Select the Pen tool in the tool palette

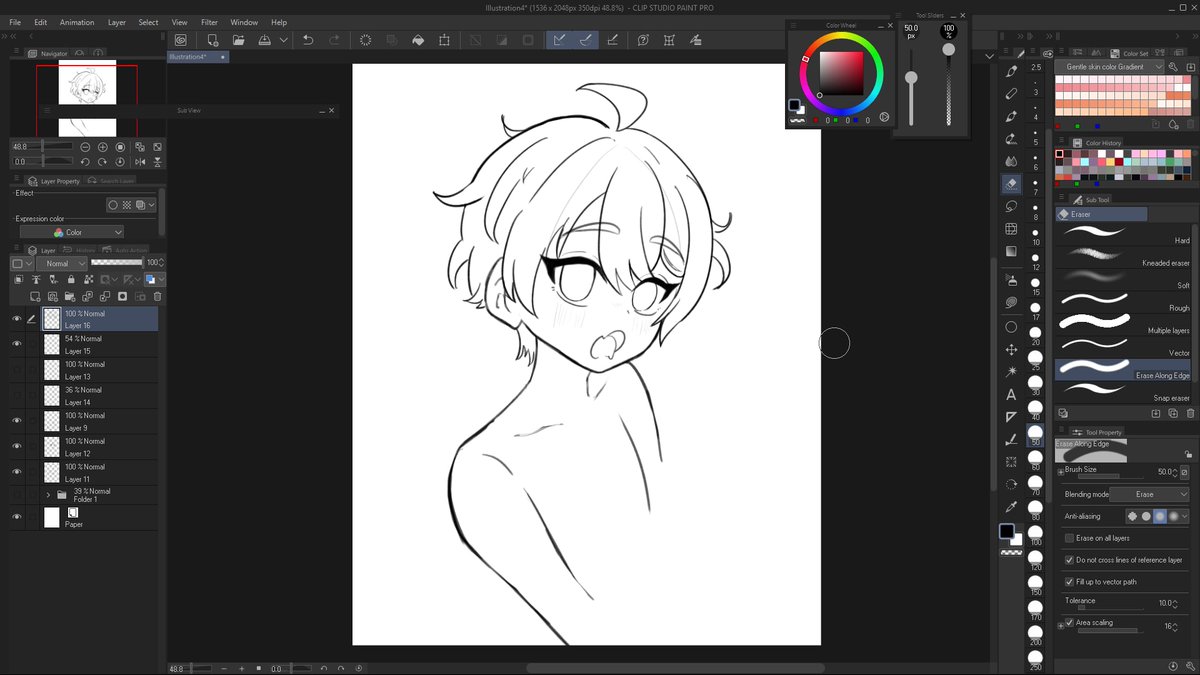pyautogui.click(x=1011, y=71)
